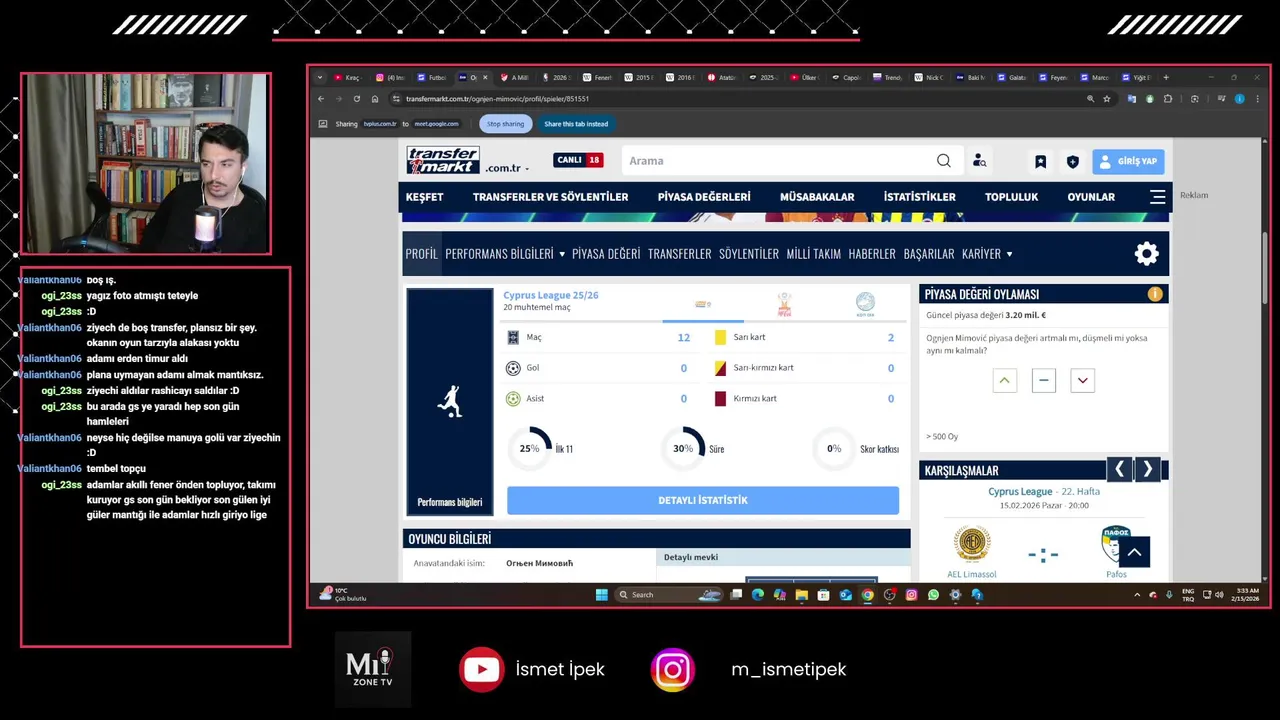Open the Söylentiler profile tab
This screenshot has height=720, width=1280.
pos(749,254)
